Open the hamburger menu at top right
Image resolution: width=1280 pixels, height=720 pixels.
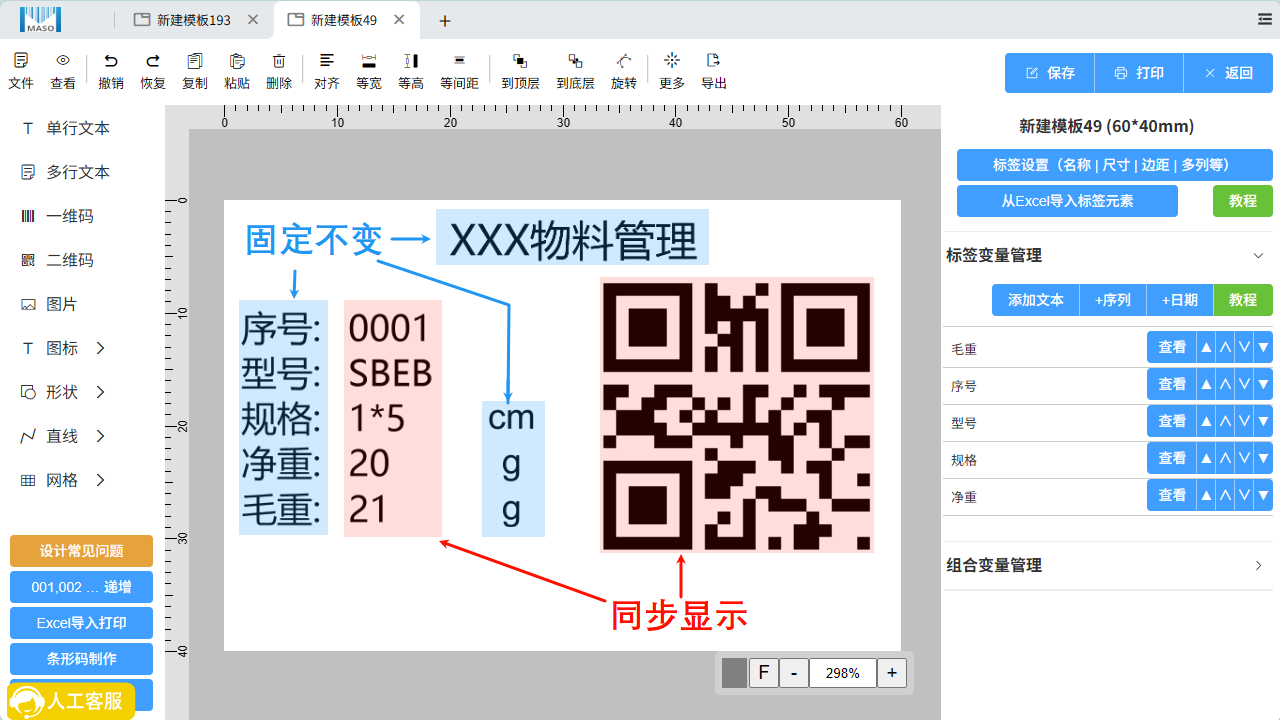(1265, 19)
